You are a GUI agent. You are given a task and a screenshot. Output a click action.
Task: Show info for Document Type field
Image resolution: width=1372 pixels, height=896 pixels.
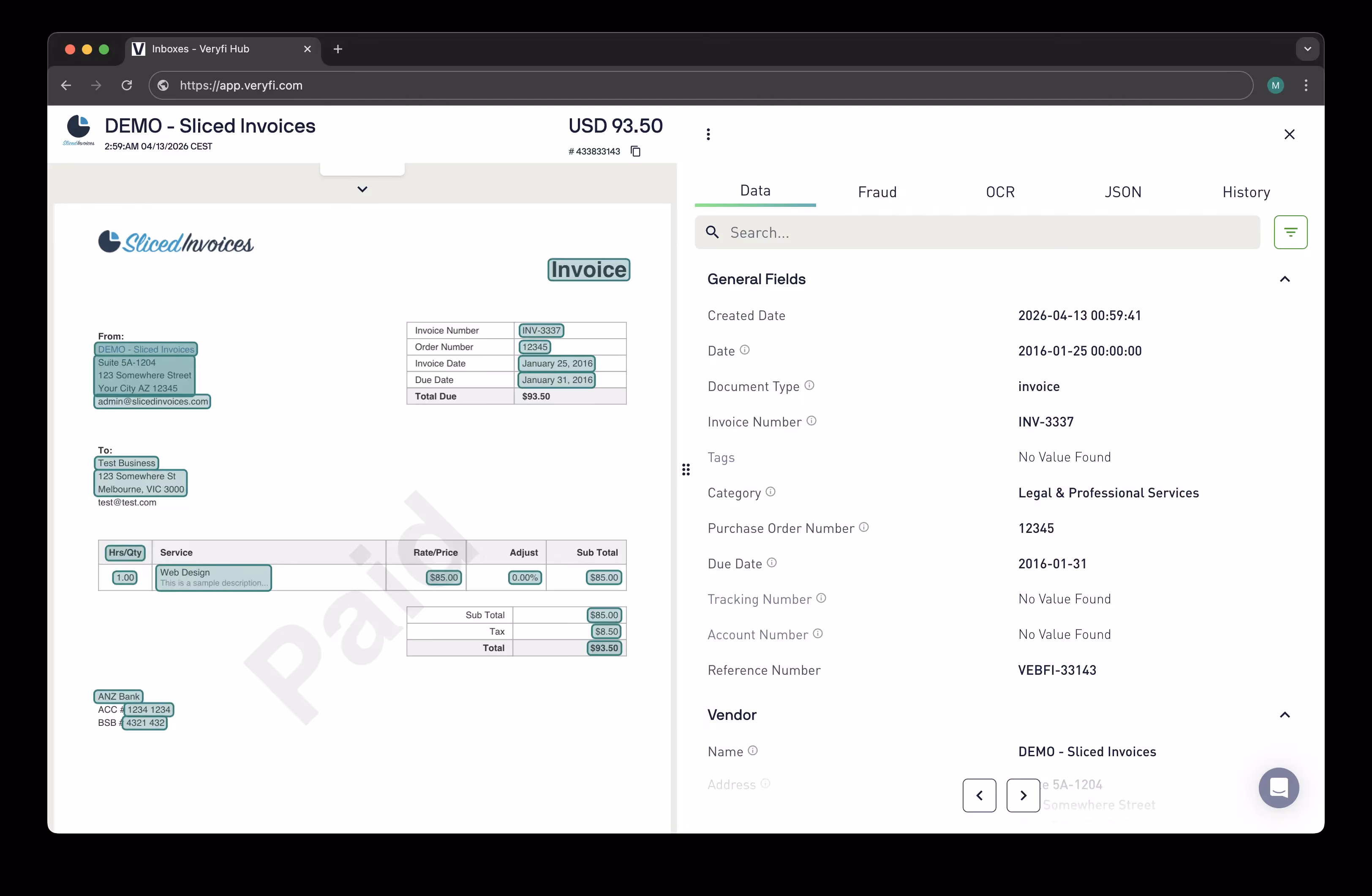click(809, 385)
